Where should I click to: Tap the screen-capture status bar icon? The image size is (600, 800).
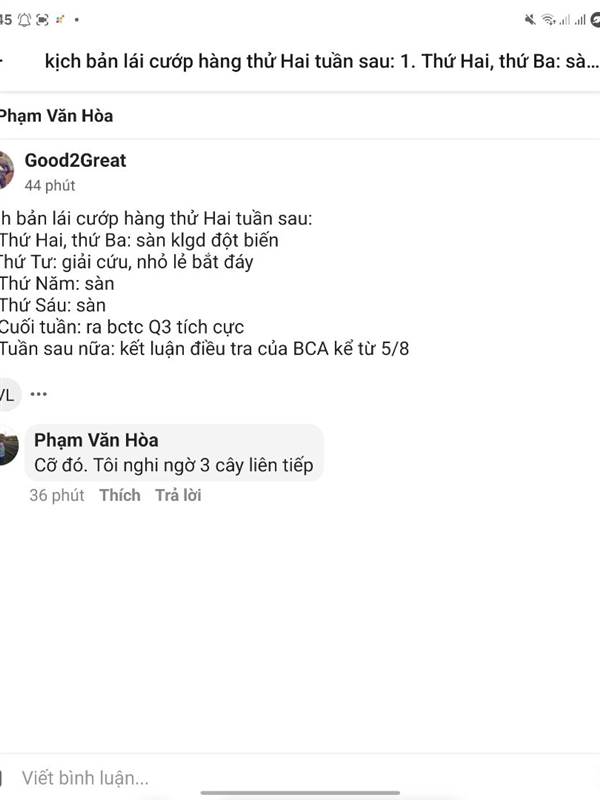(43, 19)
